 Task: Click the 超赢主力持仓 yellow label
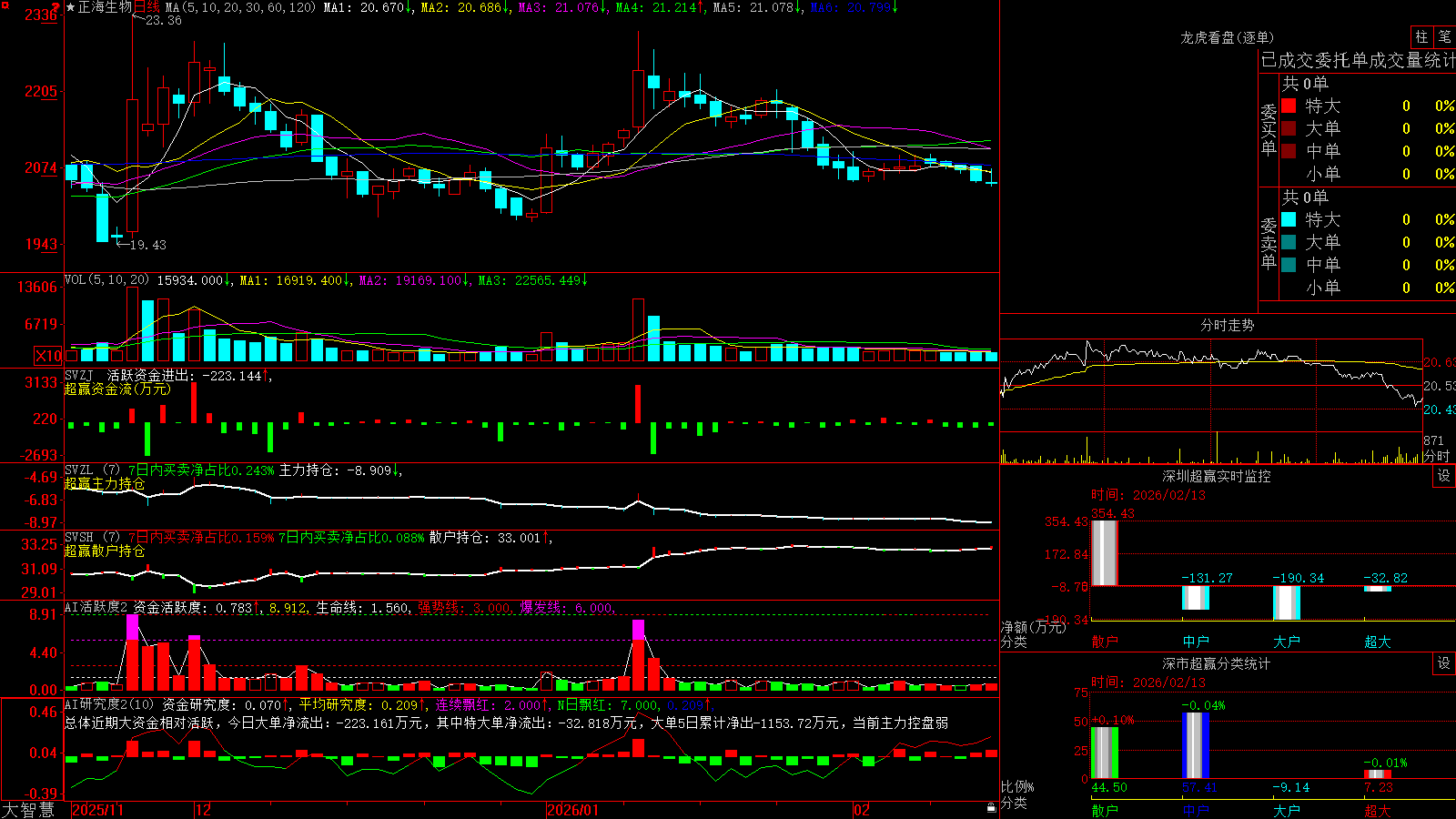105,483
